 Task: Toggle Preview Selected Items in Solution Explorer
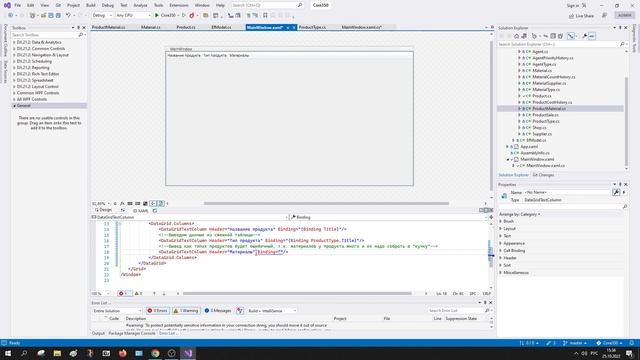click(592, 36)
